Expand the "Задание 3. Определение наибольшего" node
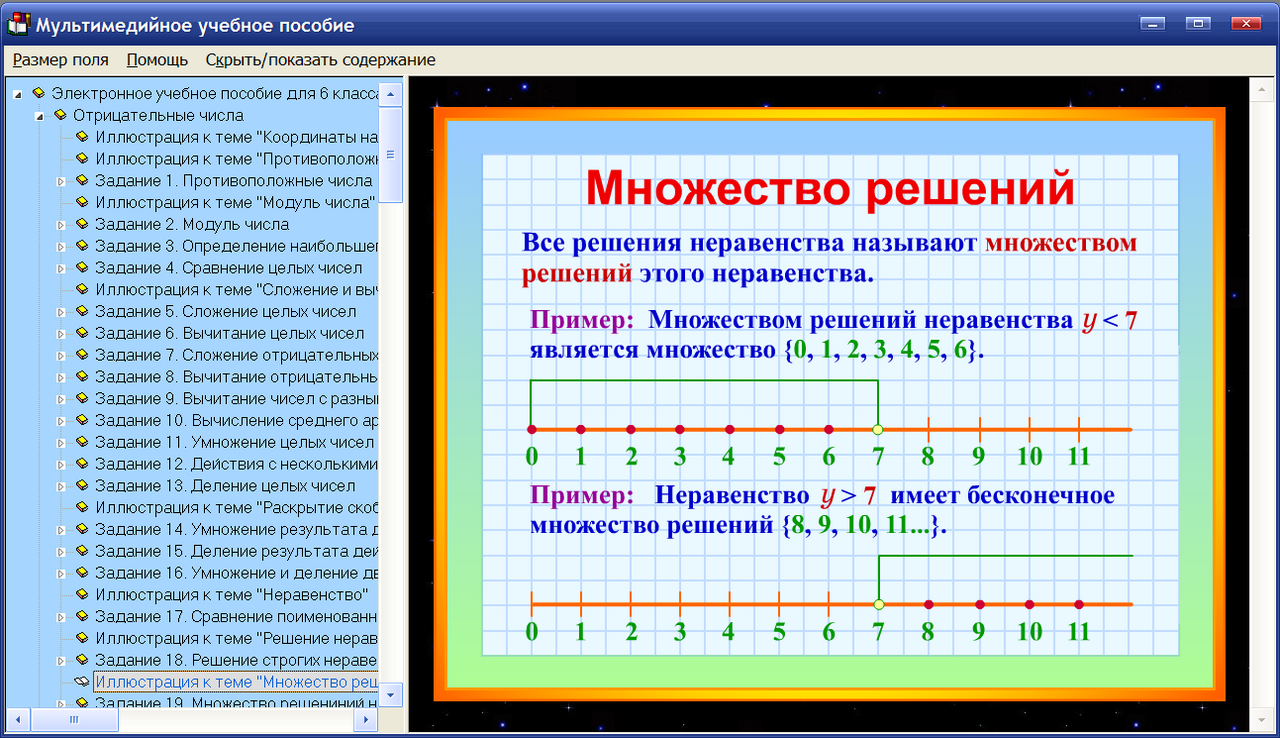This screenshot has height=738, width=1280. (62, 246)
